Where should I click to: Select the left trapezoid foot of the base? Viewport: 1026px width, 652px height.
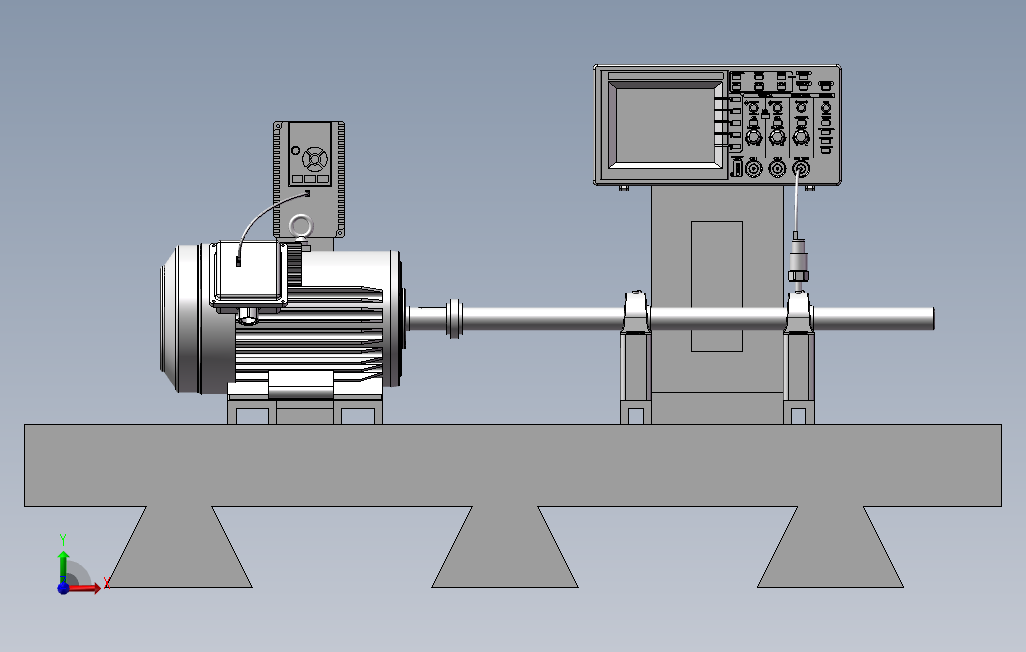point(179,547)
